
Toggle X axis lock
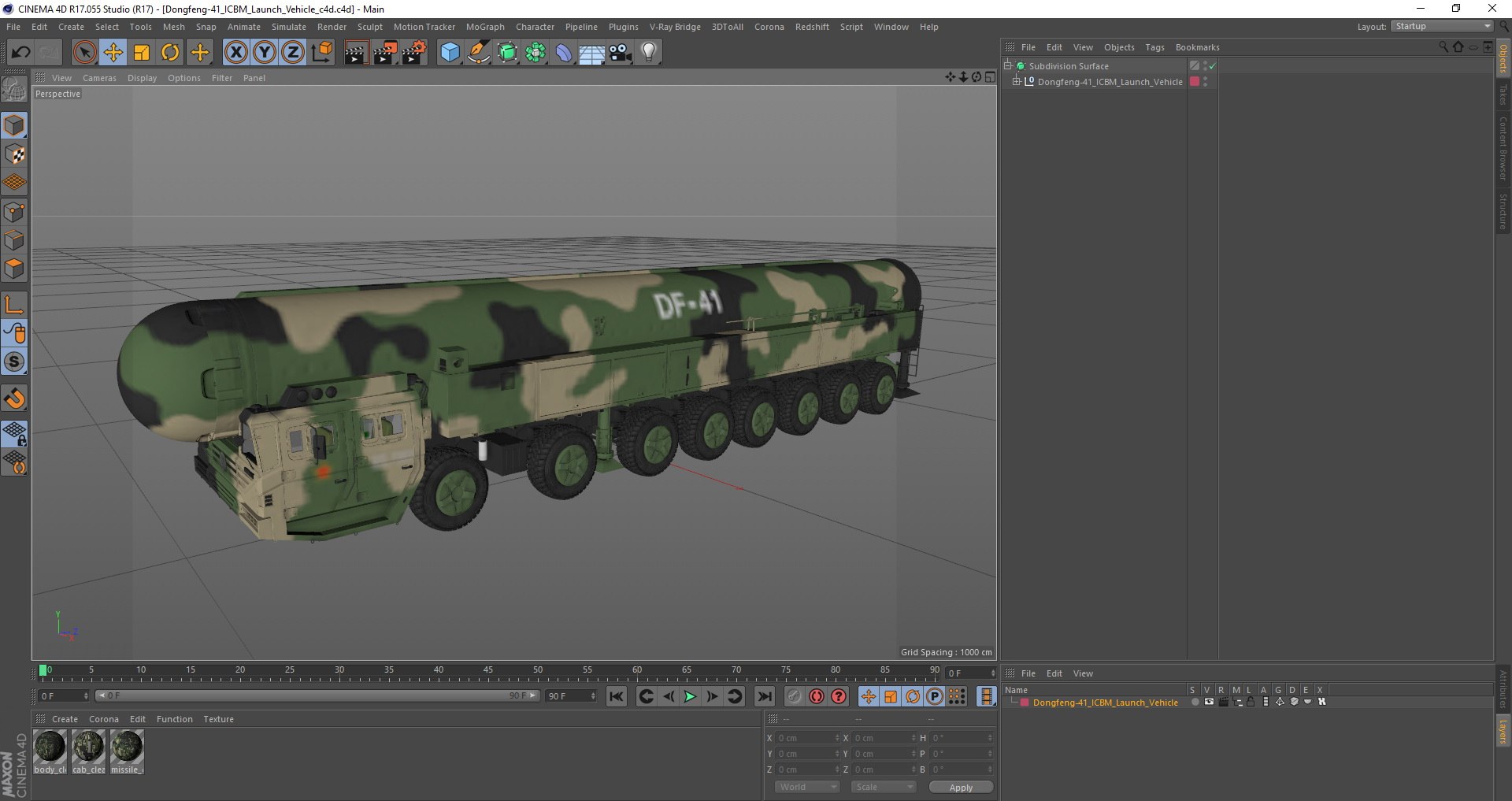click(x=235, y=53)
